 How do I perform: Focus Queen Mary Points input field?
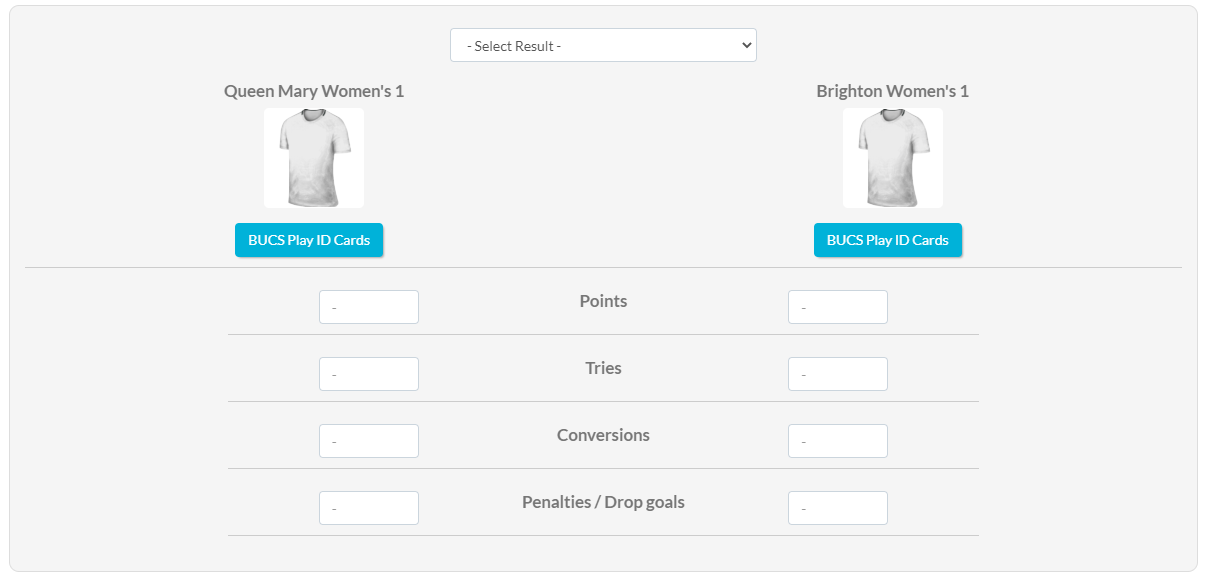click(369, 307)
